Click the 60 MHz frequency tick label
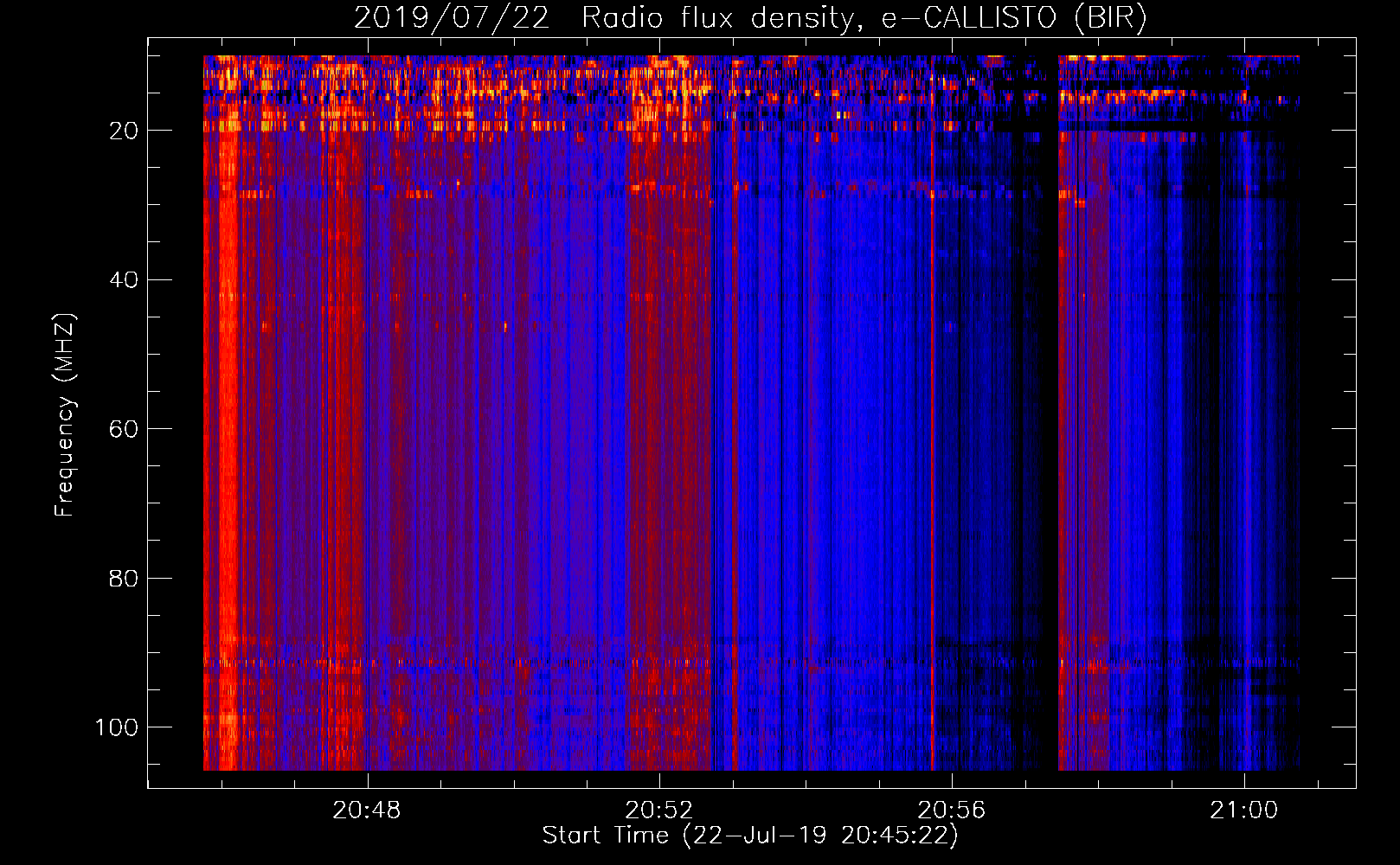 click(124, 430)
